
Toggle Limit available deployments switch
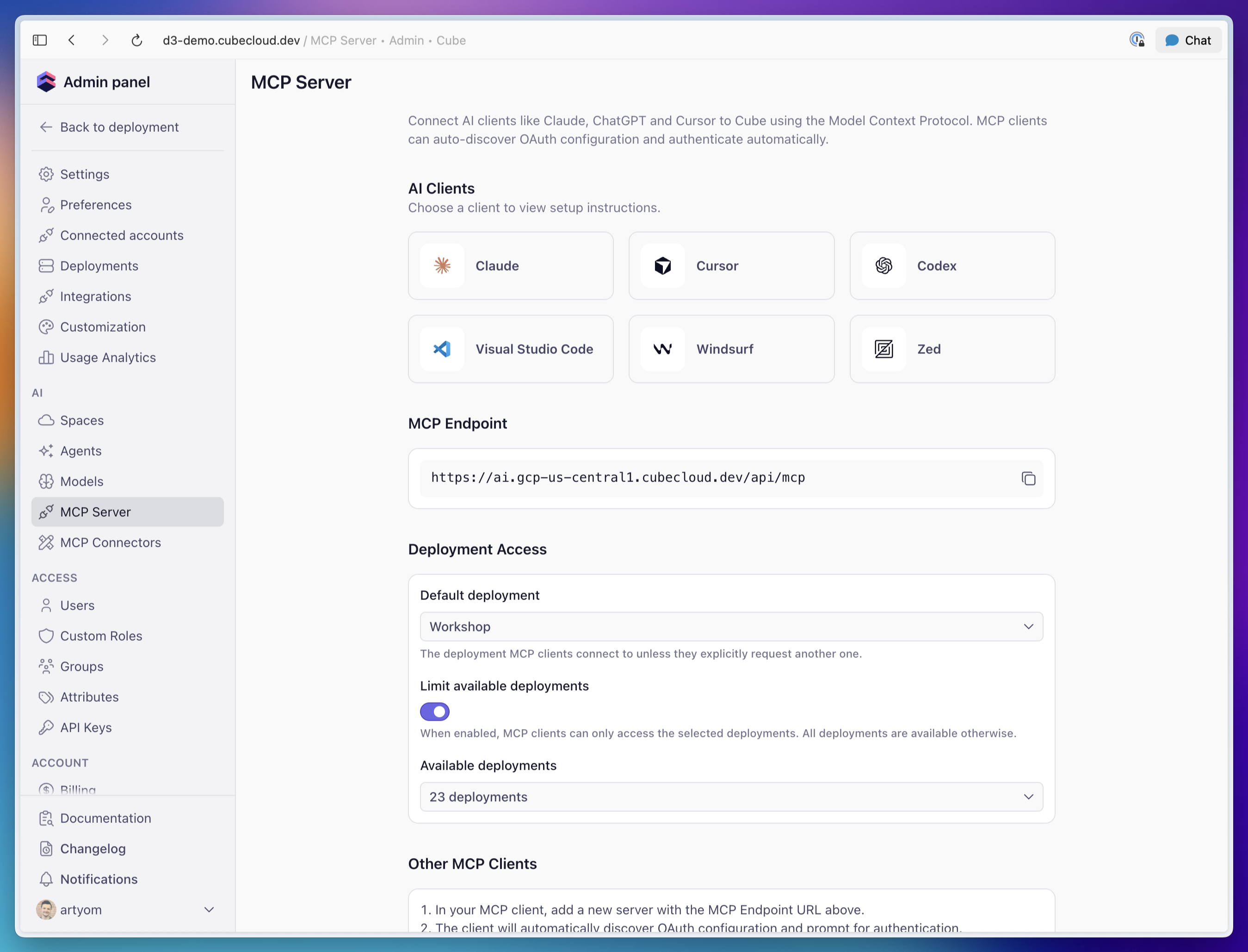[434, 712]
